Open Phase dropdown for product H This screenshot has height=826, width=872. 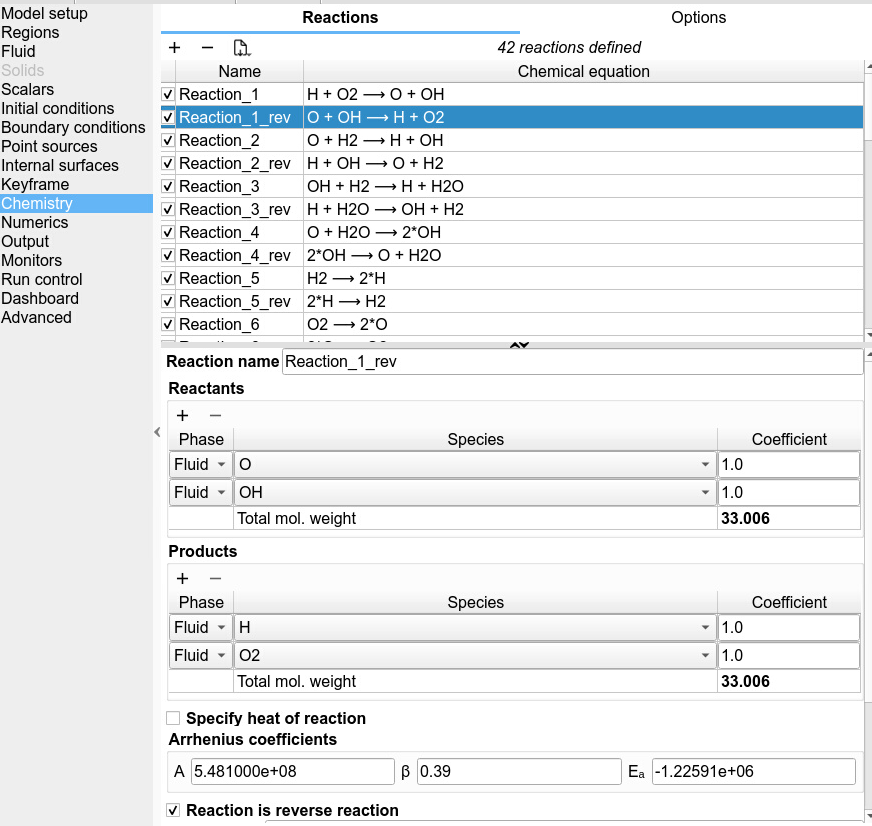point(200,627)
